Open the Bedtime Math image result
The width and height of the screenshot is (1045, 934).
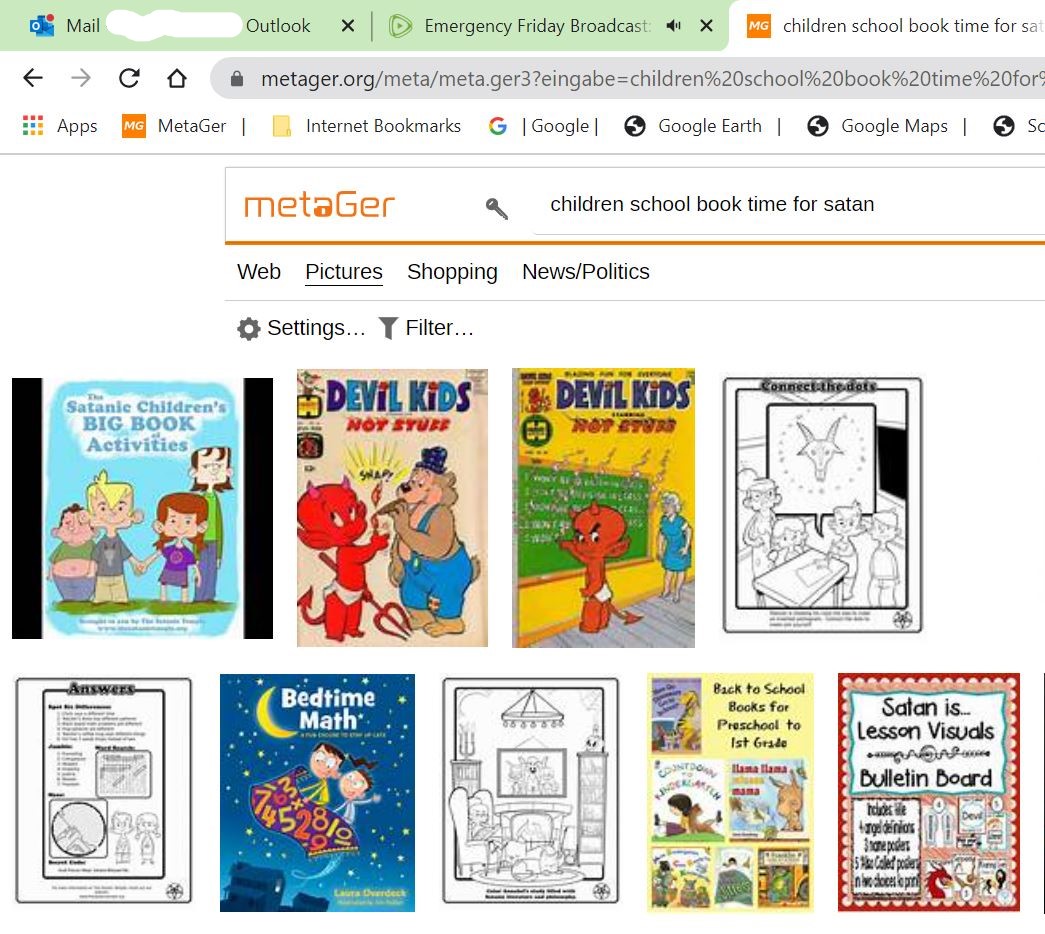317,793
